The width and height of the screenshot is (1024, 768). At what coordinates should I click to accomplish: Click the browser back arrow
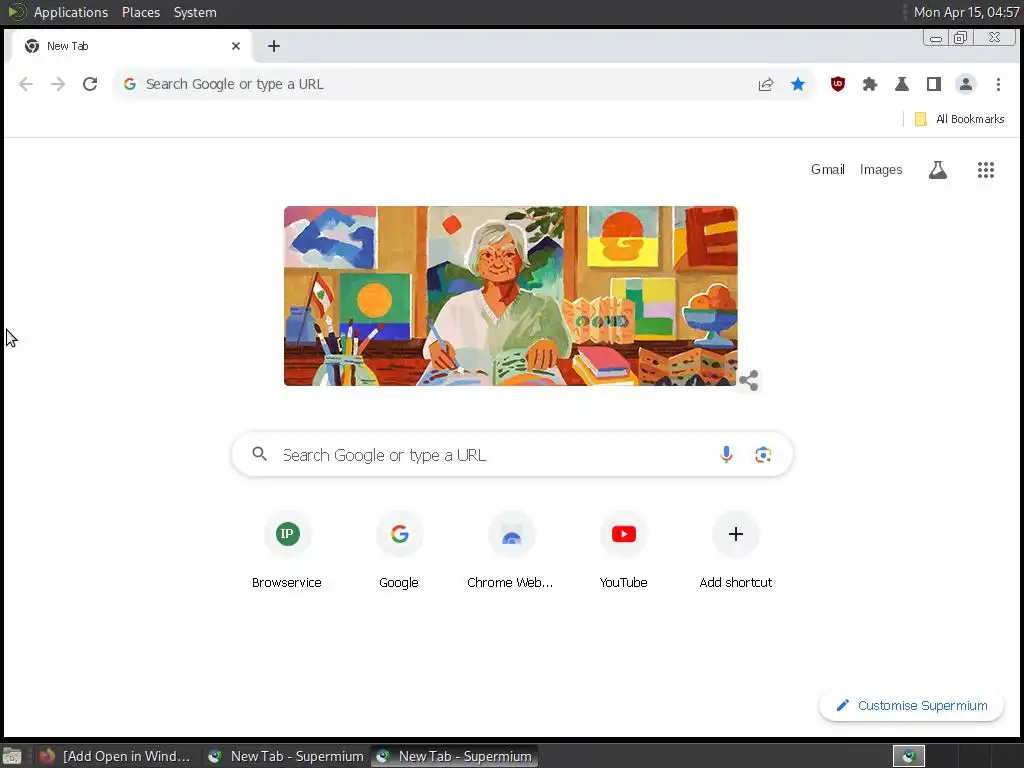[x=25, y=84]
